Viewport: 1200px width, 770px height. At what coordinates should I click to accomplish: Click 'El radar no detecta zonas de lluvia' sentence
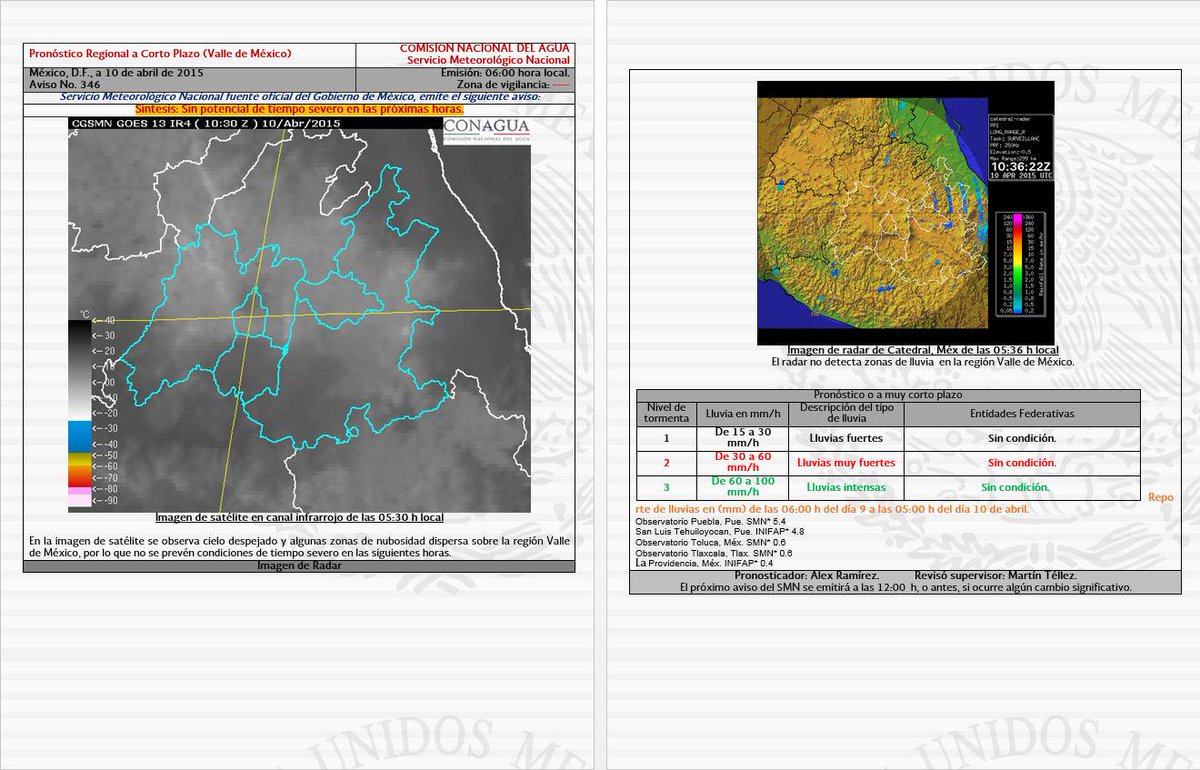coord(922,362)
